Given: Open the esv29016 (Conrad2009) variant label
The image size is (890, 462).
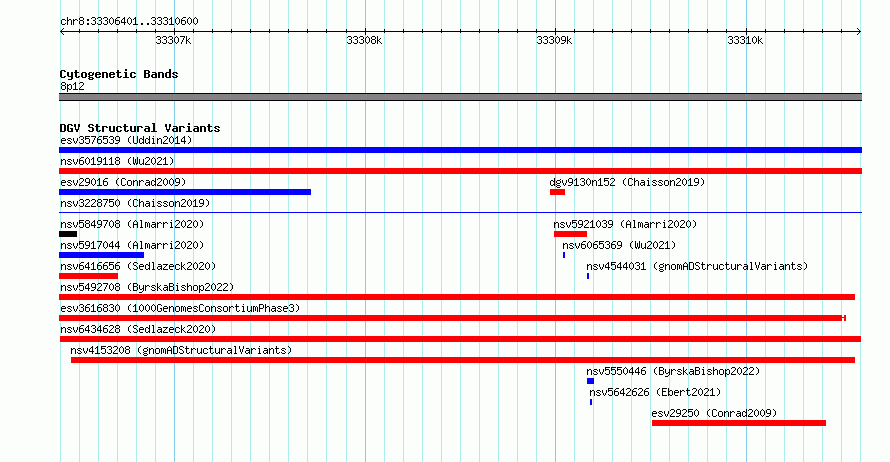Looking at the screenshot, I should coord(123,182).
